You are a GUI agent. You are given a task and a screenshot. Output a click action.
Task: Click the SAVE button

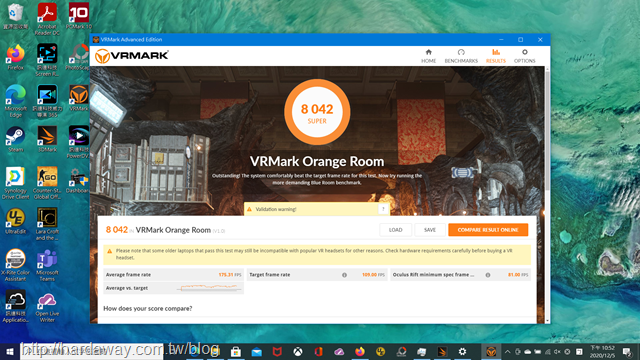pyautogui.click(x=430, y=230)
